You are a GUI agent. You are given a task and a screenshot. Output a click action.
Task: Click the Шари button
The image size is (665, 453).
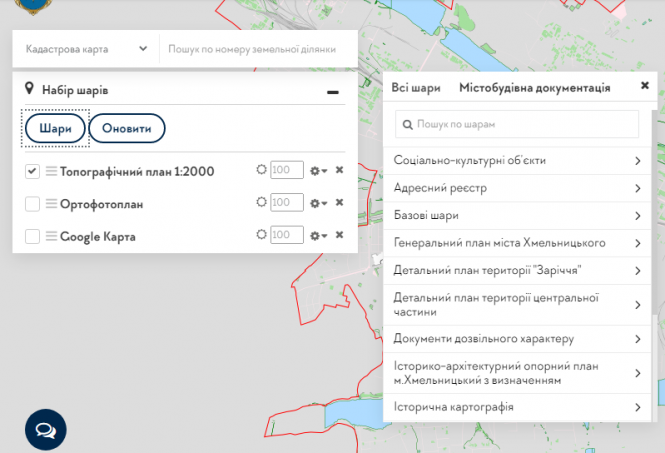coord(55,128)
